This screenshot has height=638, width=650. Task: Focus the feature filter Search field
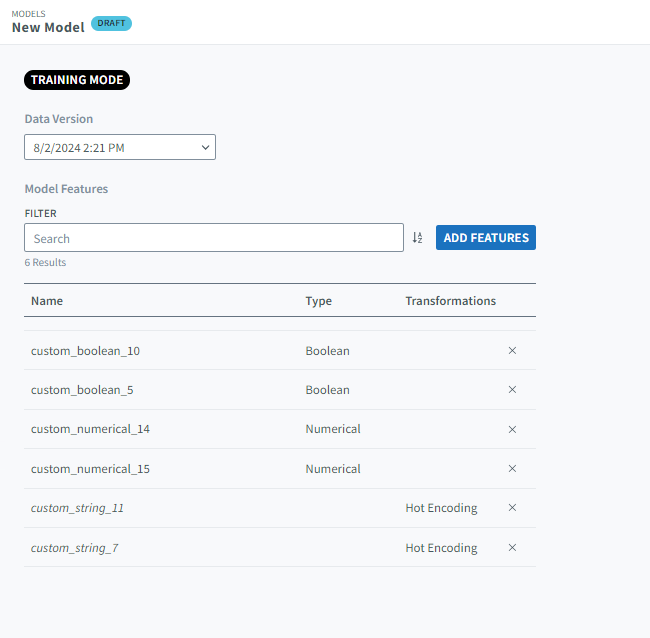click(x=214, y=238)
